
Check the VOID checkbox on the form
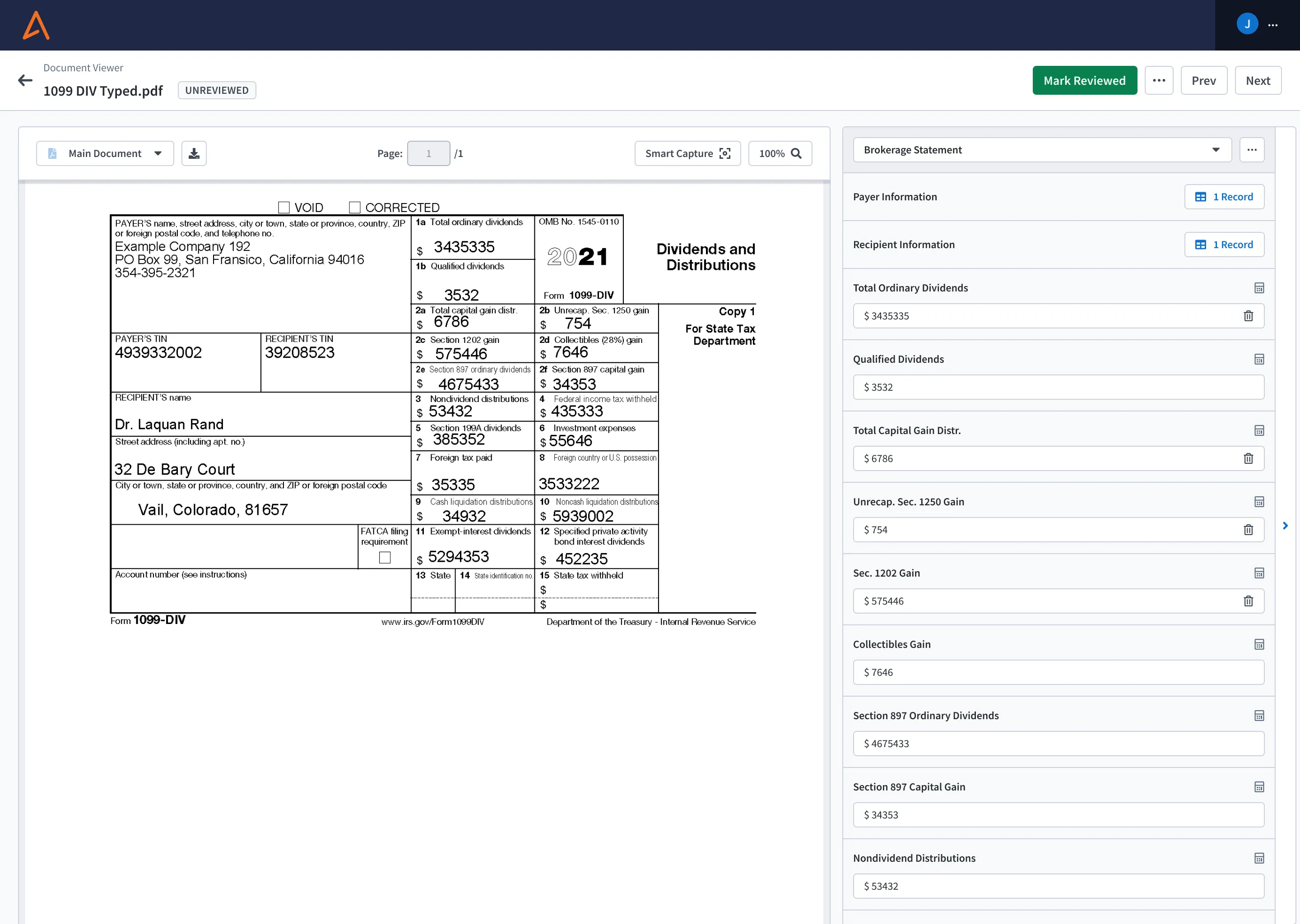284,207
